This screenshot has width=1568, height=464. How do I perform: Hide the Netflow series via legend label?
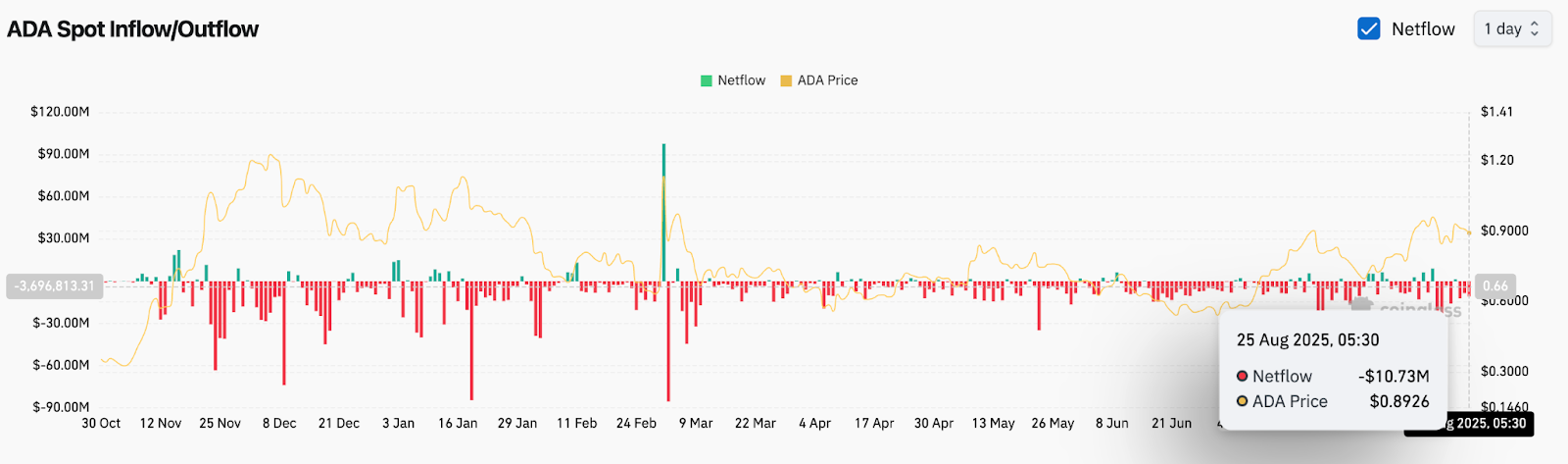point(741,80)
